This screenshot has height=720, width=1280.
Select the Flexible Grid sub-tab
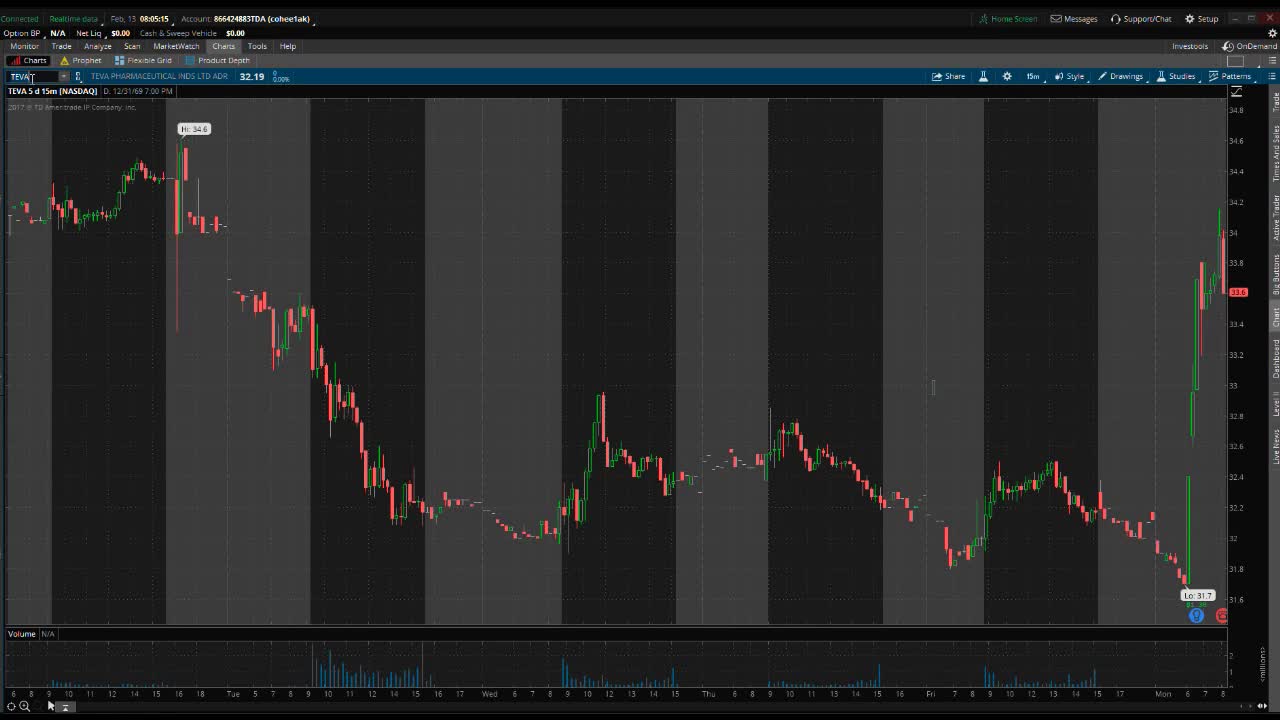pos(143,60)
